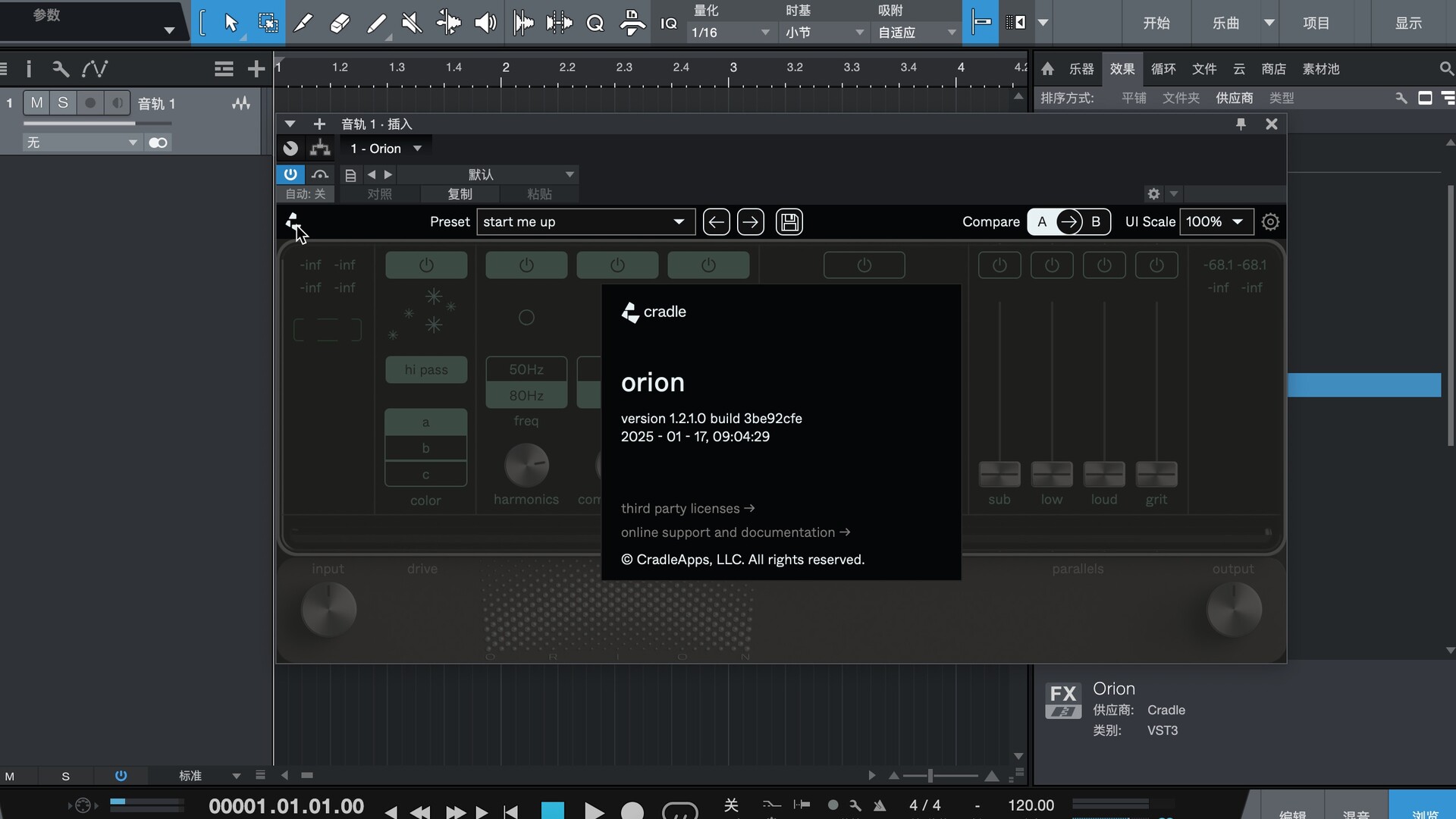
Task: Switch to the 文件 browser tab
Action: tap(1204, 69)
